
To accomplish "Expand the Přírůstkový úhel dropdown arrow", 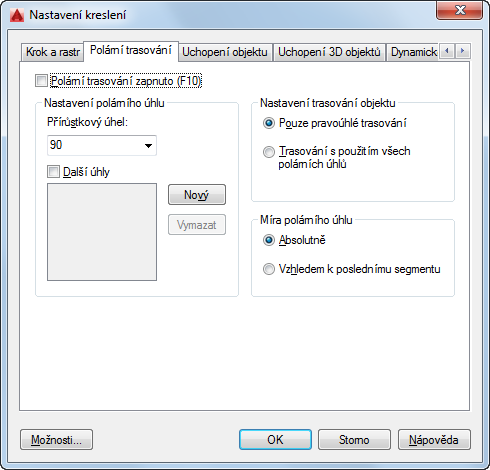I will coord(148,145).
